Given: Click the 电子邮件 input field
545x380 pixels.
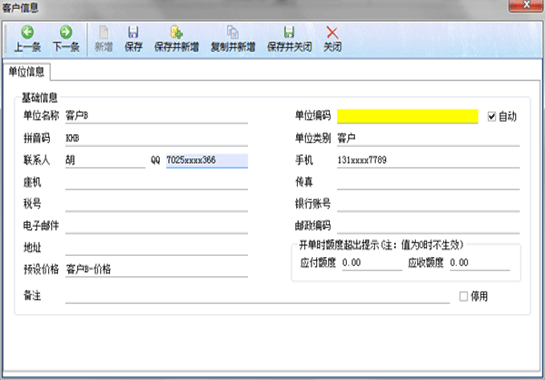Looking at the screenshot, I should 156,226.
